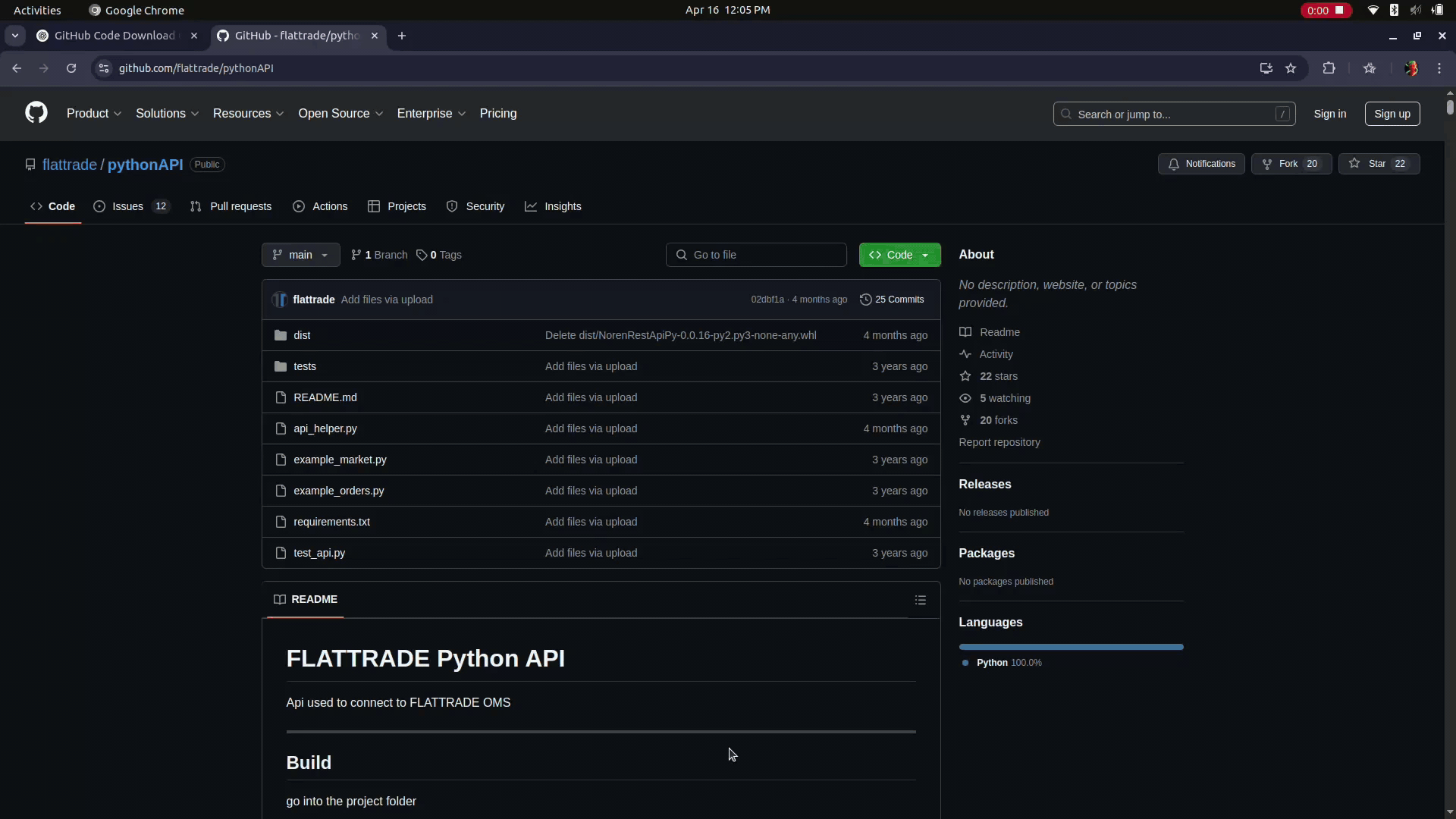Click Notifications bell button
Image resolution: width=1456 pixels, height=819 pixels.
(x=1201, y=164)
